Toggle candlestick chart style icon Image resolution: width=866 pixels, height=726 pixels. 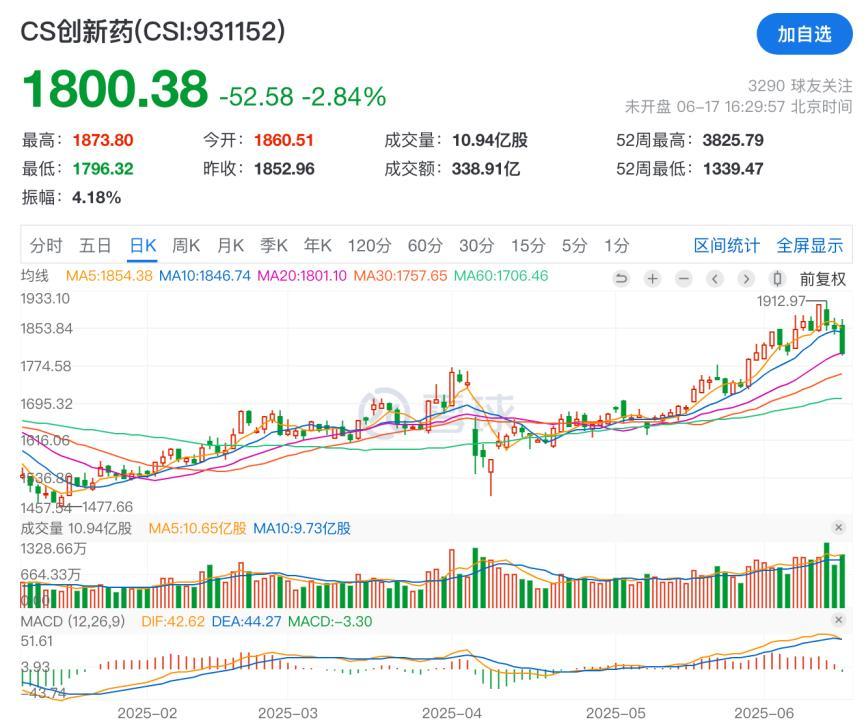point(777,279)
